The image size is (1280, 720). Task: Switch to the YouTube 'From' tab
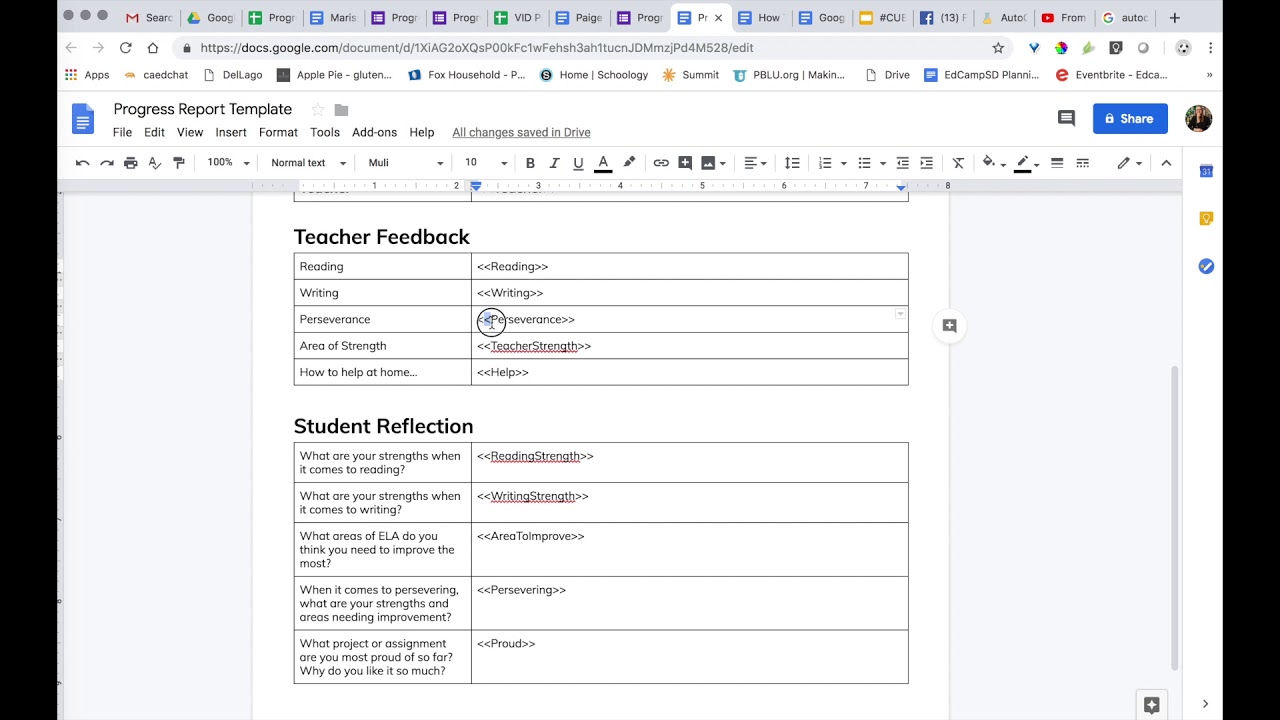[1063, 17]
